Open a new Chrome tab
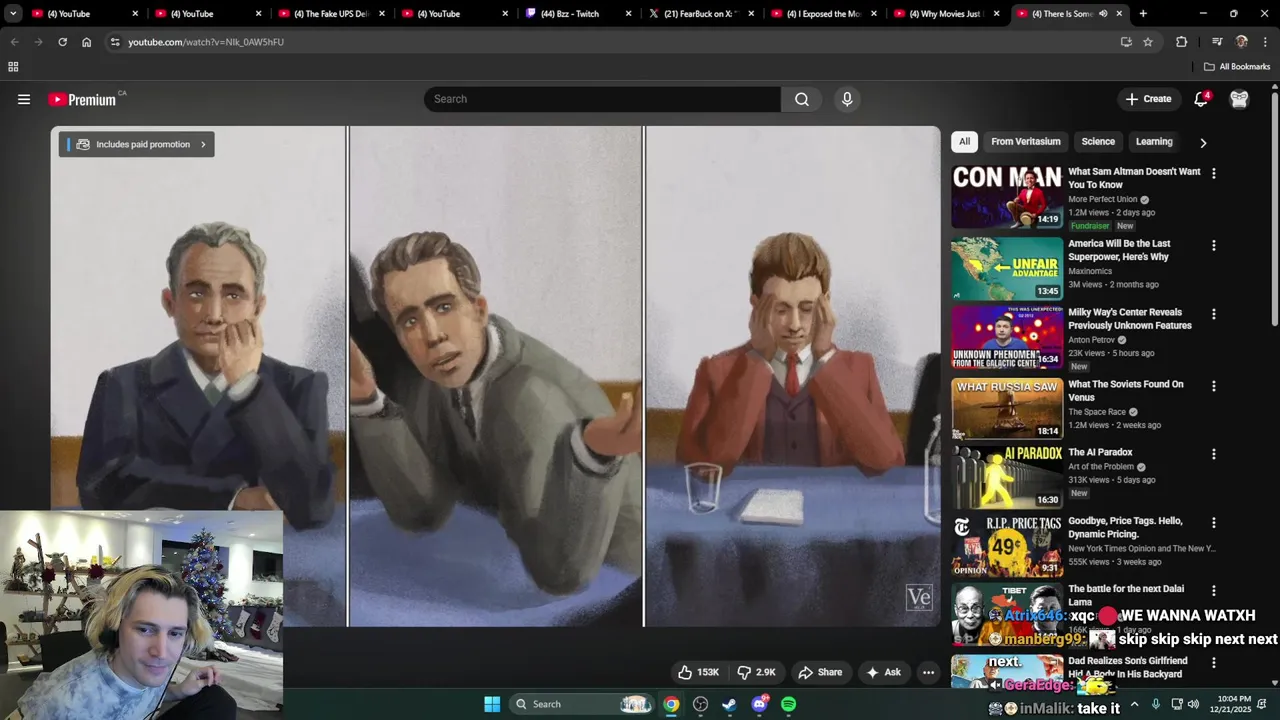1280x720 pixels. click(1143, 14)
